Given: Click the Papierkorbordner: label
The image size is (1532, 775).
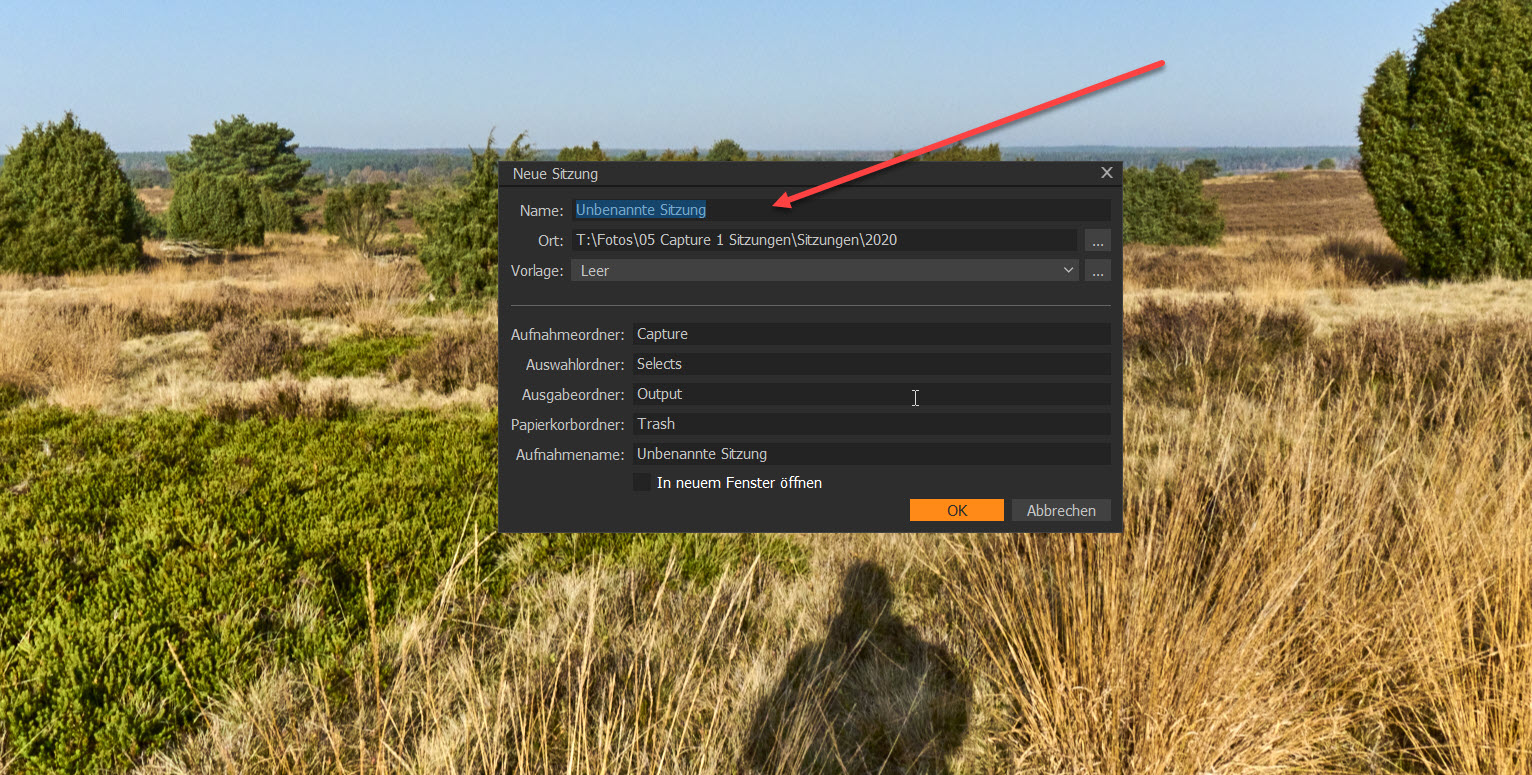Looking at the screenshot, I should (568, 425).
